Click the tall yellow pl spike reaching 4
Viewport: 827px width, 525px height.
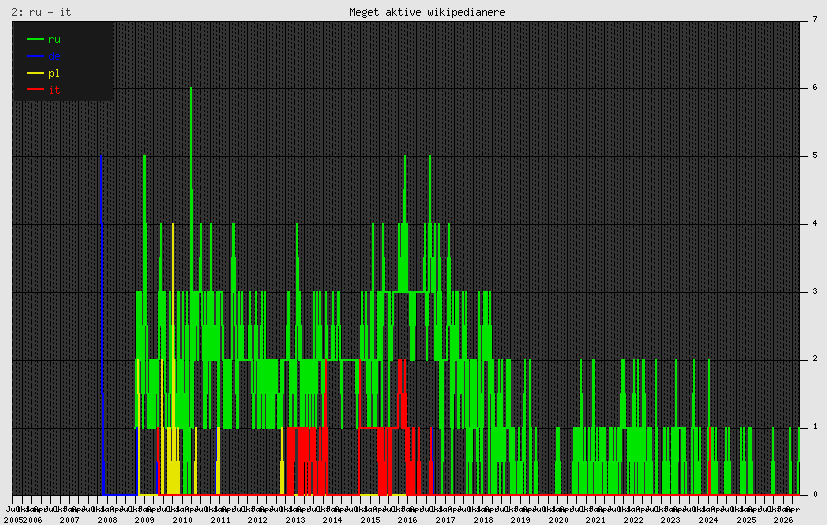click(x=172, y=324)
